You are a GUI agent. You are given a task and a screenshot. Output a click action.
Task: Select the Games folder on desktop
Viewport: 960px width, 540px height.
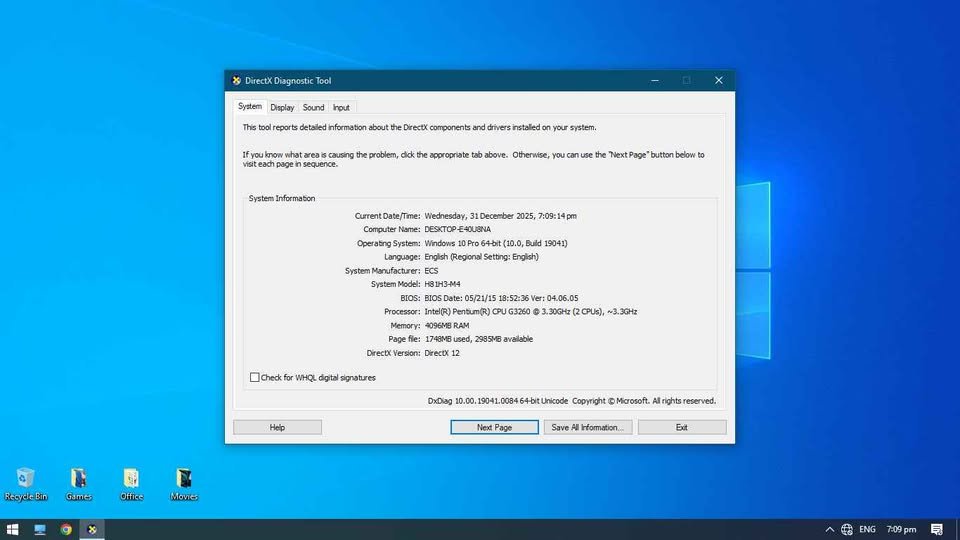(x=78, y=484)
